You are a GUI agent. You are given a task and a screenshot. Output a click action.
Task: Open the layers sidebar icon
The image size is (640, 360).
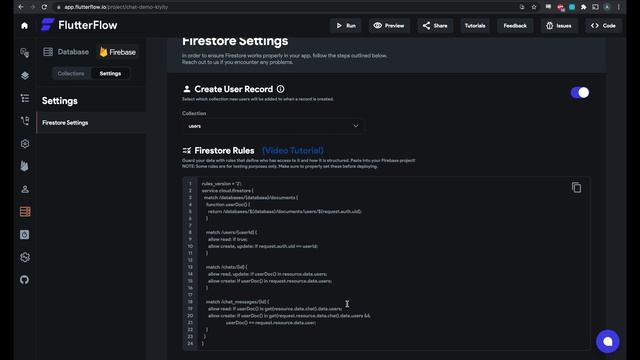coord(24,76)
